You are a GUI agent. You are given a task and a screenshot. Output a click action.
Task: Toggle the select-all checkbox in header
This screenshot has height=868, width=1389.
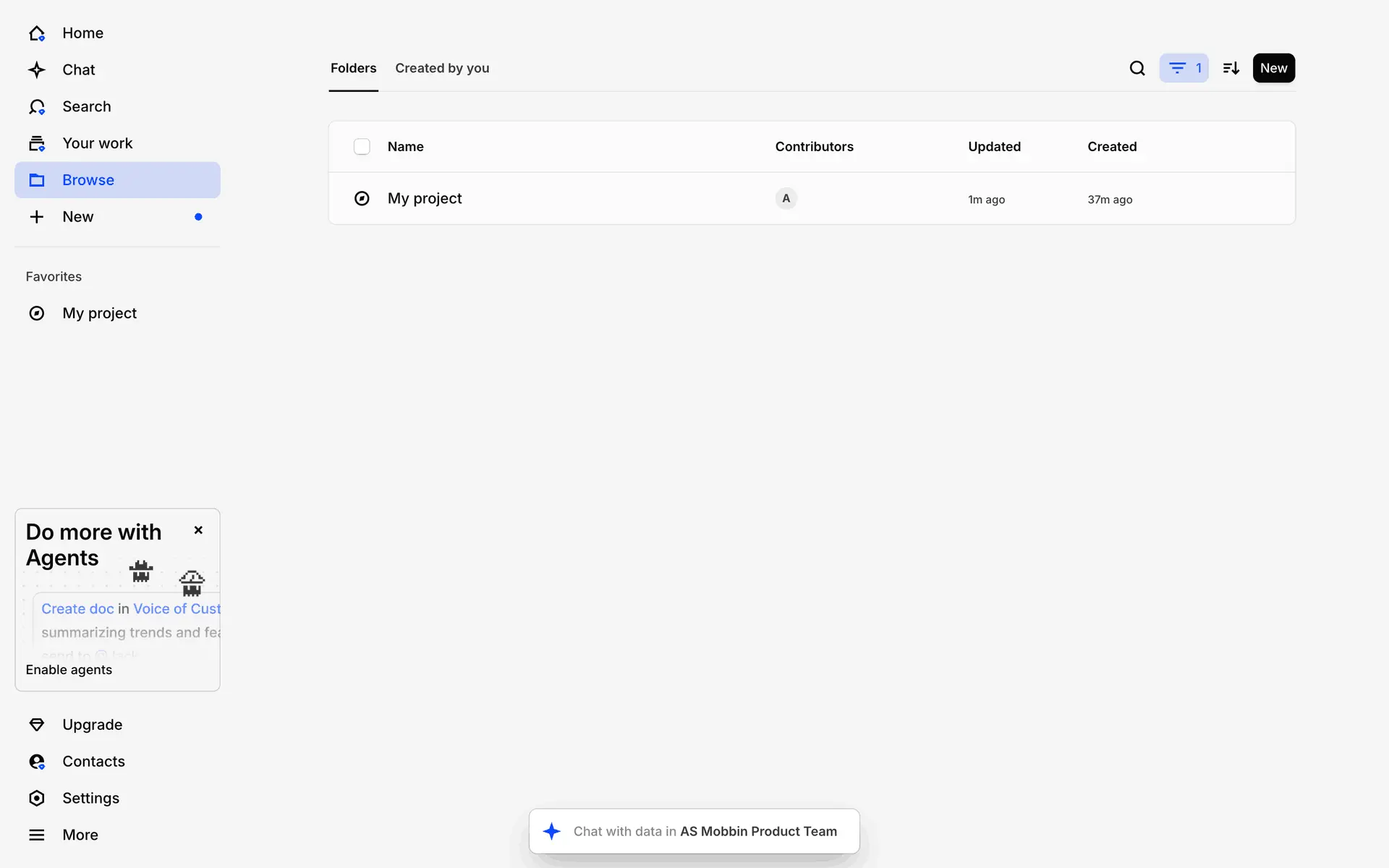click(362, 147)
